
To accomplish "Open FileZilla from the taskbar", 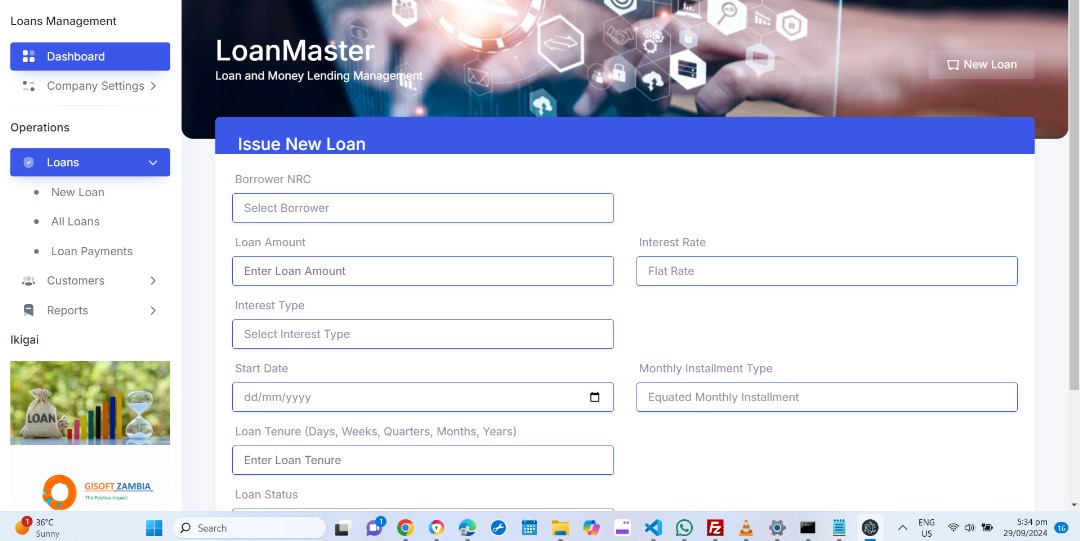I will tap(715, 528).
